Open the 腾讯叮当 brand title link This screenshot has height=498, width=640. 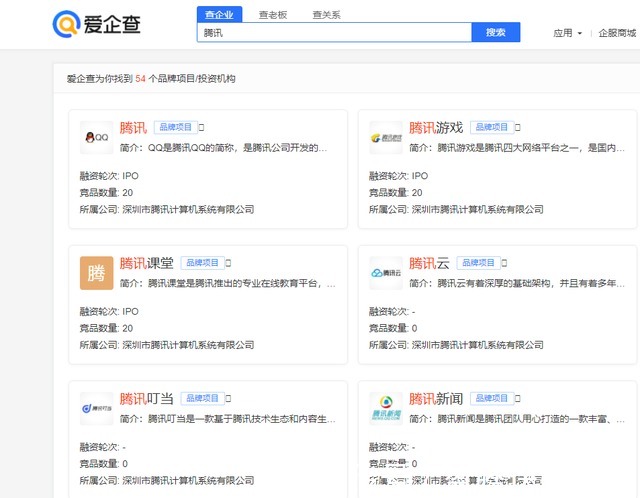pyautogui.click(x=147, y=399)
